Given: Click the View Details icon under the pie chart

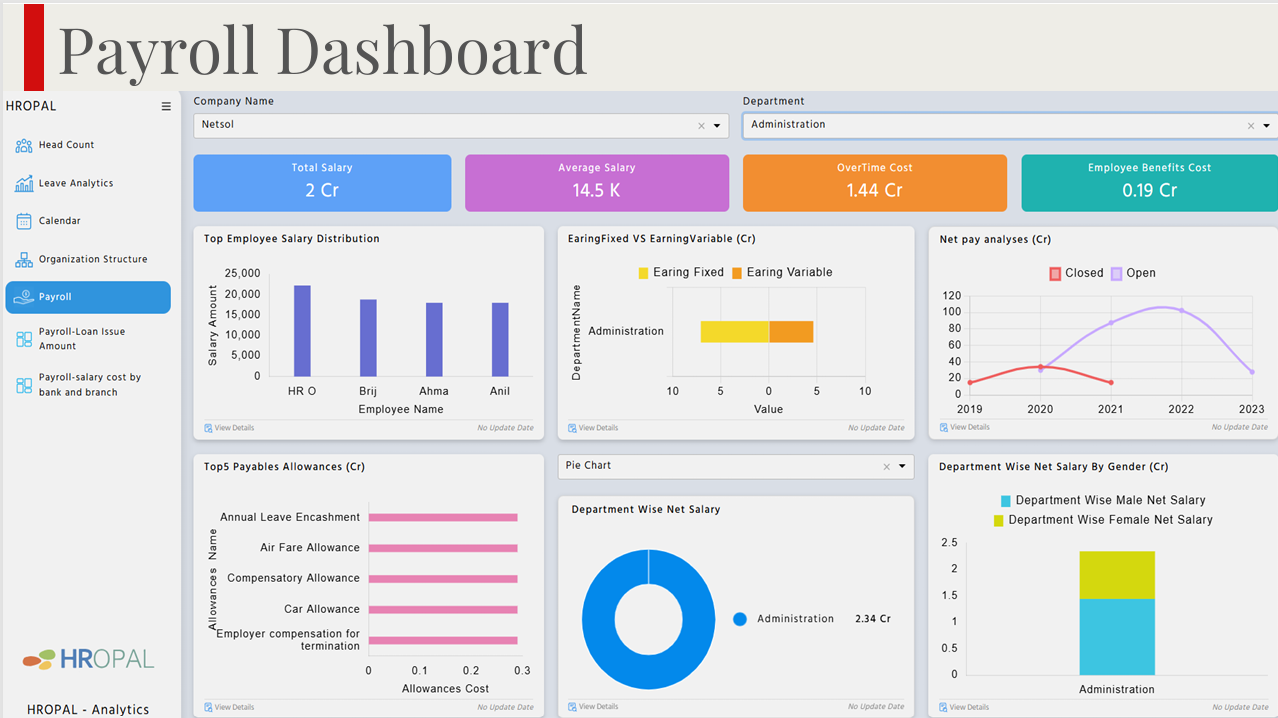Looking at the screenshot, I should coord(571,706).
